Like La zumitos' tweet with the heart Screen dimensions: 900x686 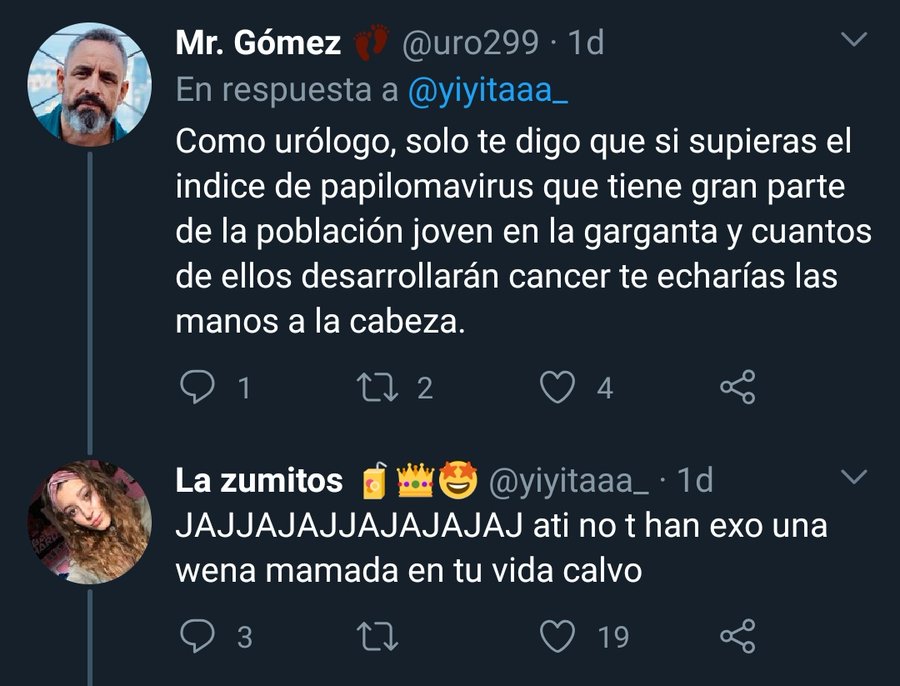[557, 635]
